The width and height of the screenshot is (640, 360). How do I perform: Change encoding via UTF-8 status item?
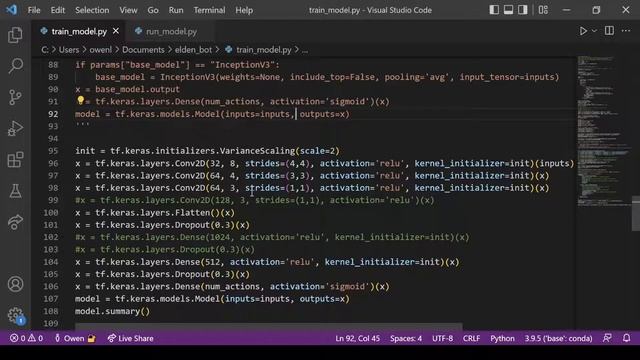(442, 338)
